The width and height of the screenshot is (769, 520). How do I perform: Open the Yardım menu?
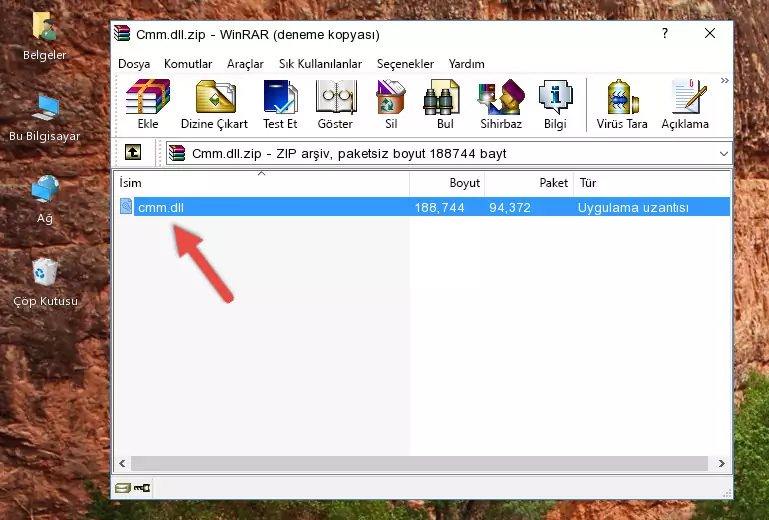tap(466, 64)
